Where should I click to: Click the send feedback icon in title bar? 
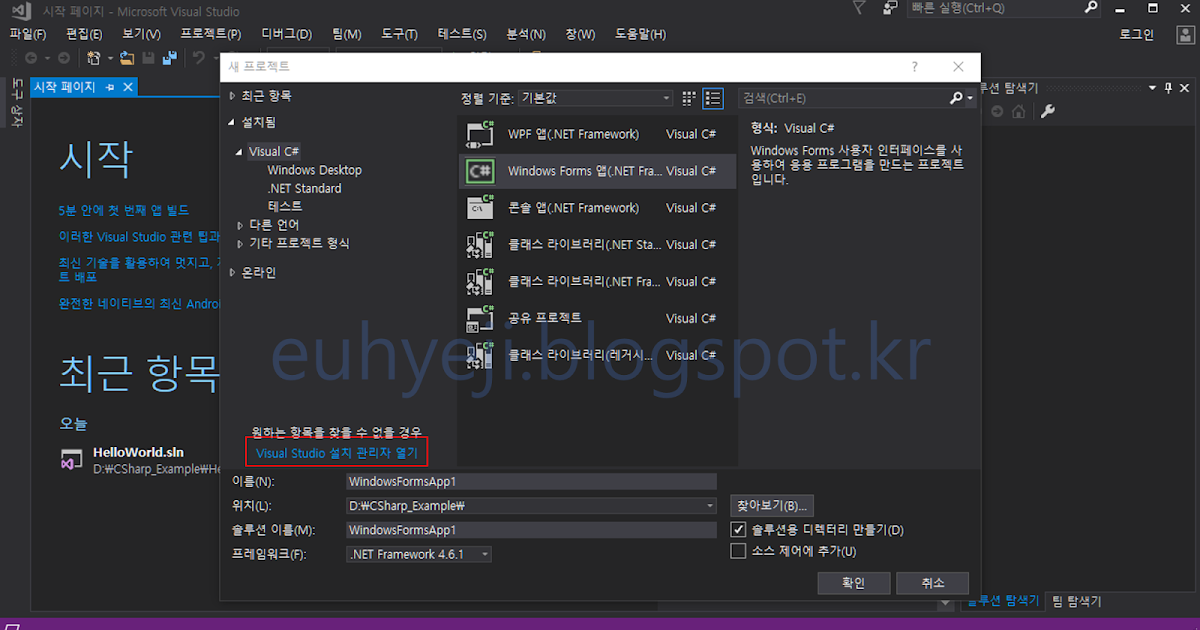click(x=890, y=8)
